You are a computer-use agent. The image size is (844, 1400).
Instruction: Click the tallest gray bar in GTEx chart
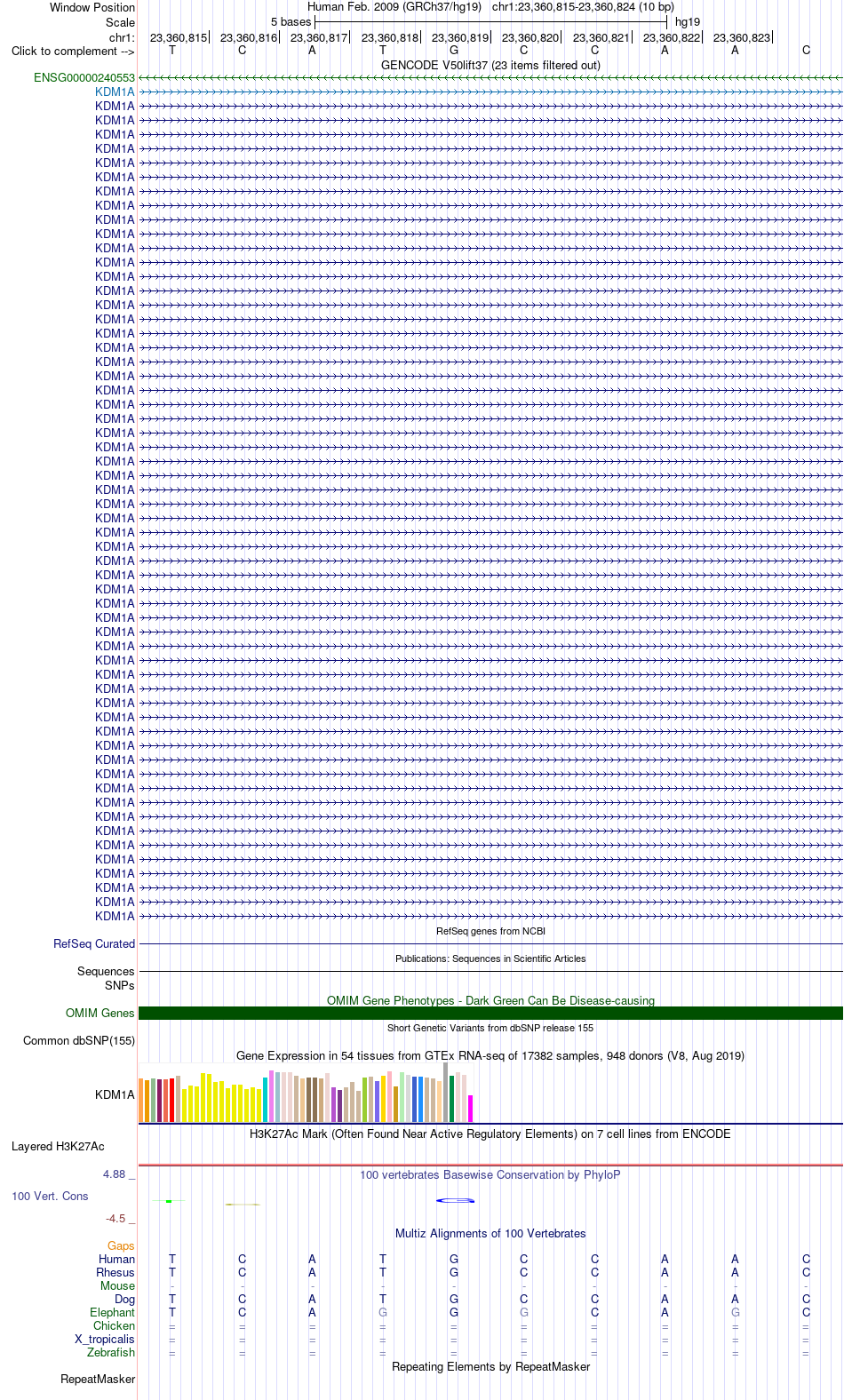click(446, 1093)
